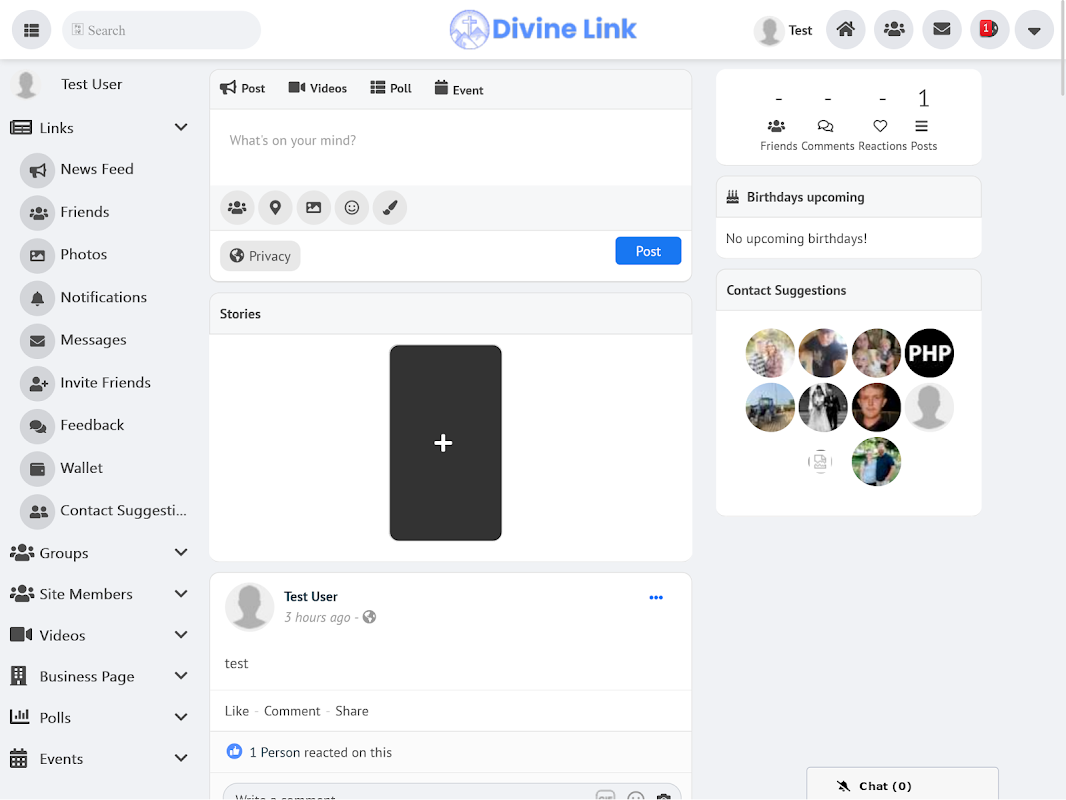Click the blue thumbs-up reaction icon
The height and width of the screenshot is (800, 1066).
click(234, 751)
